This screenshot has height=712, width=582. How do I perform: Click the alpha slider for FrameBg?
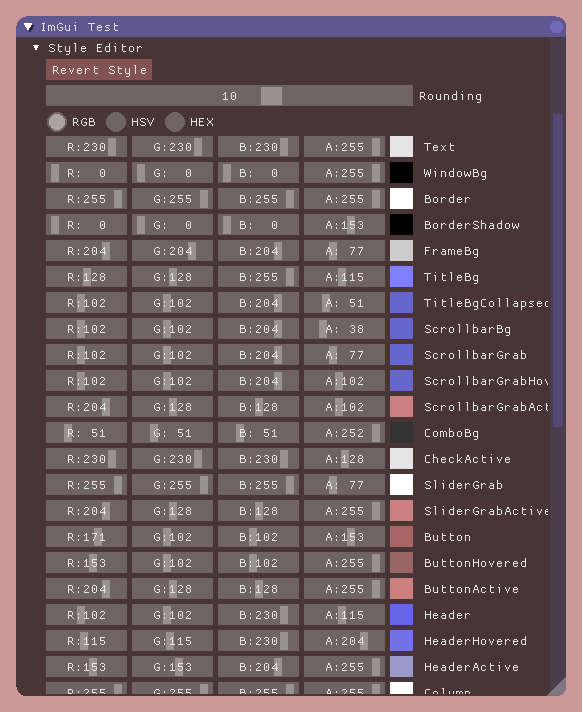tap(345, 251)
